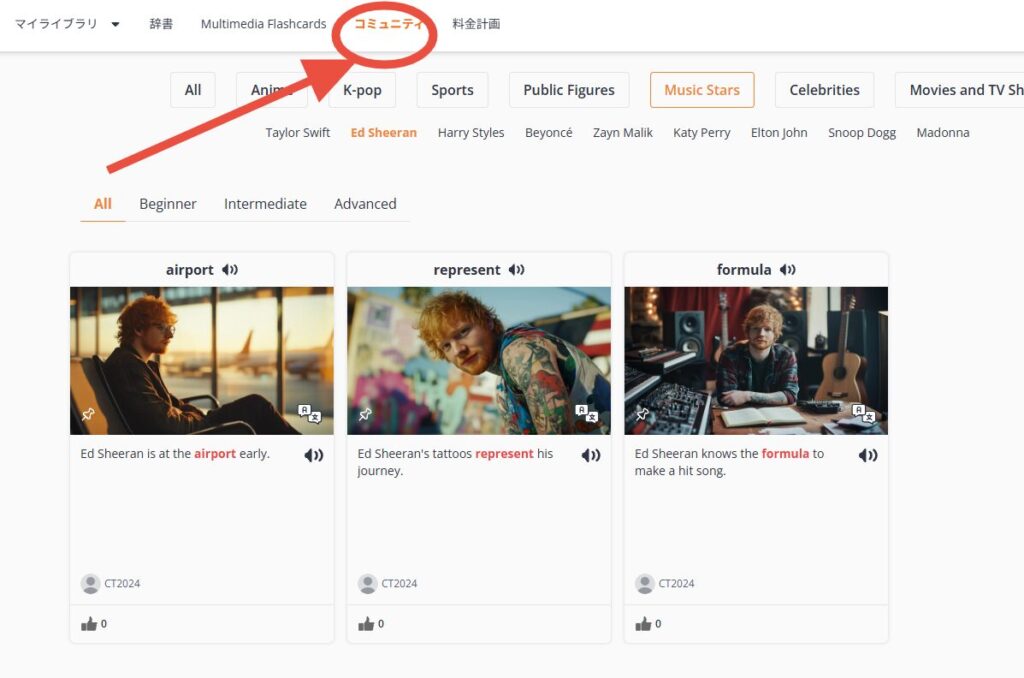
Task: Select the K-pop category
Action: coord(362,90)
